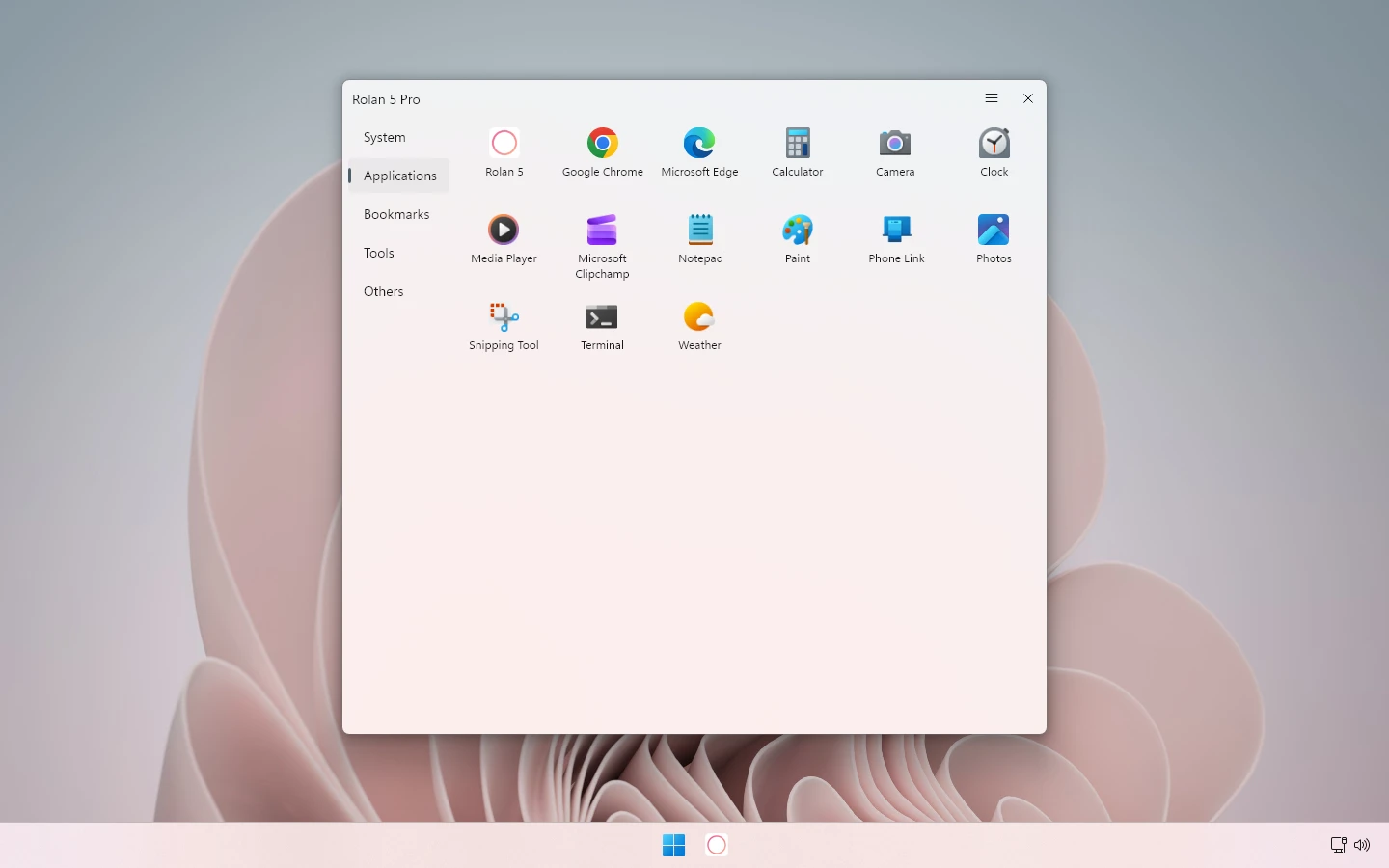Launch the Clock app
This screenshot has width=1389, height=868.
click(994, 152)
